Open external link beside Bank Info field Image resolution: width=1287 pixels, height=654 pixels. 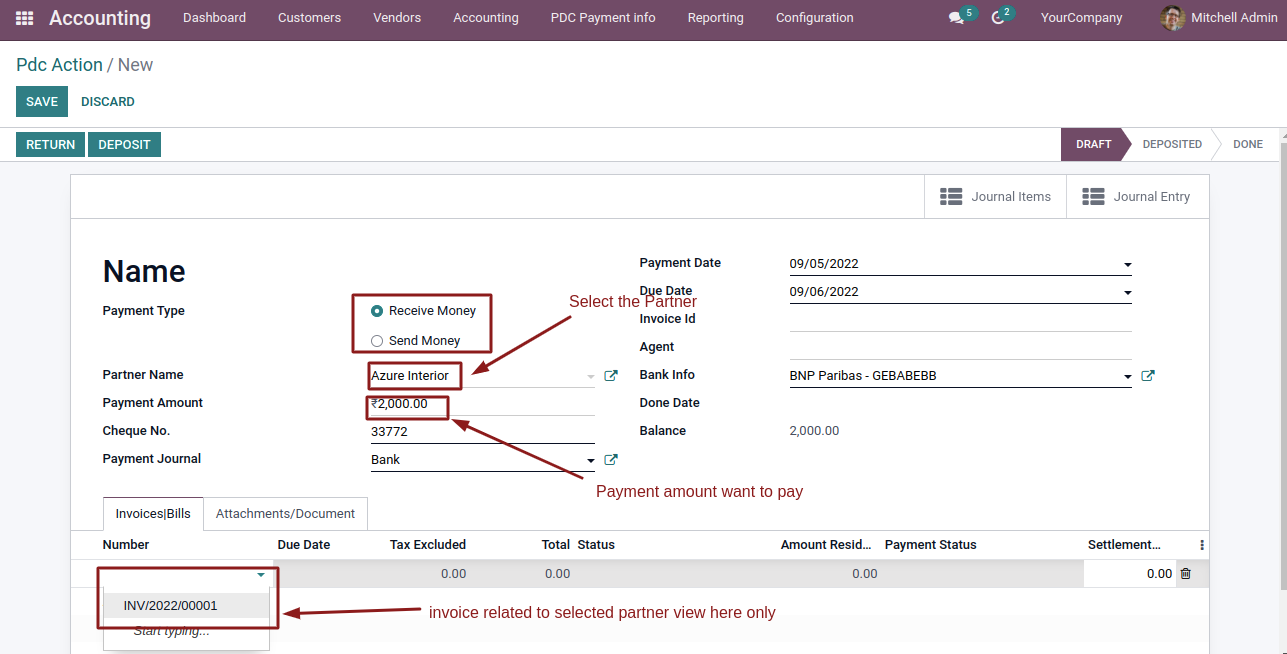(x=1148, y=376)
